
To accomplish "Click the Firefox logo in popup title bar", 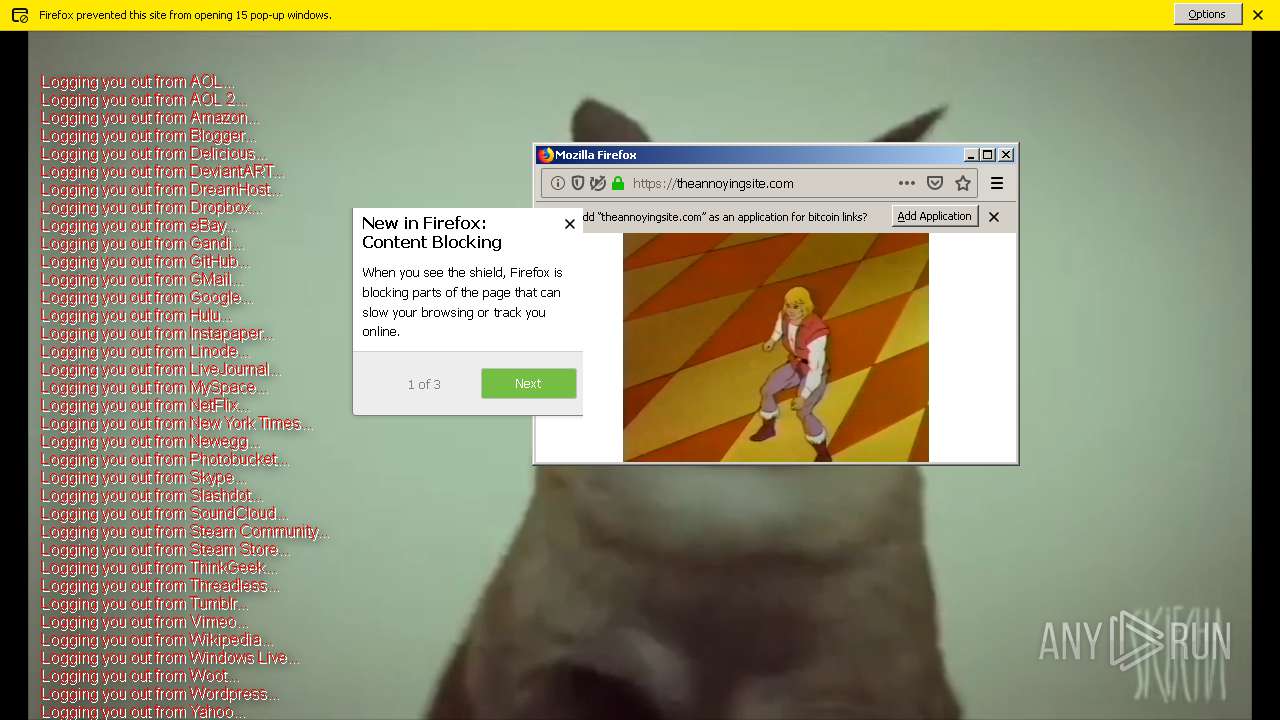I will [546, 154].
